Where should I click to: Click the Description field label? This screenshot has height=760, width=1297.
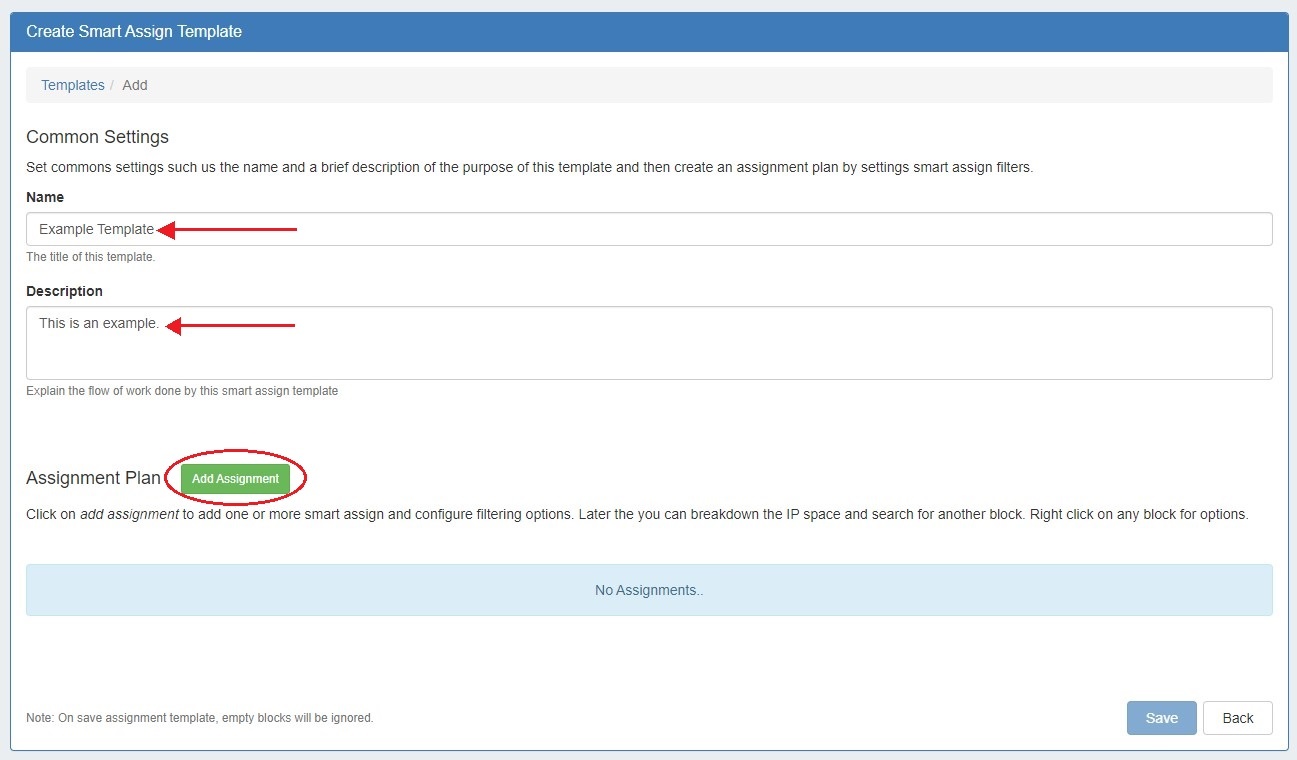click(x=64, y=291)
